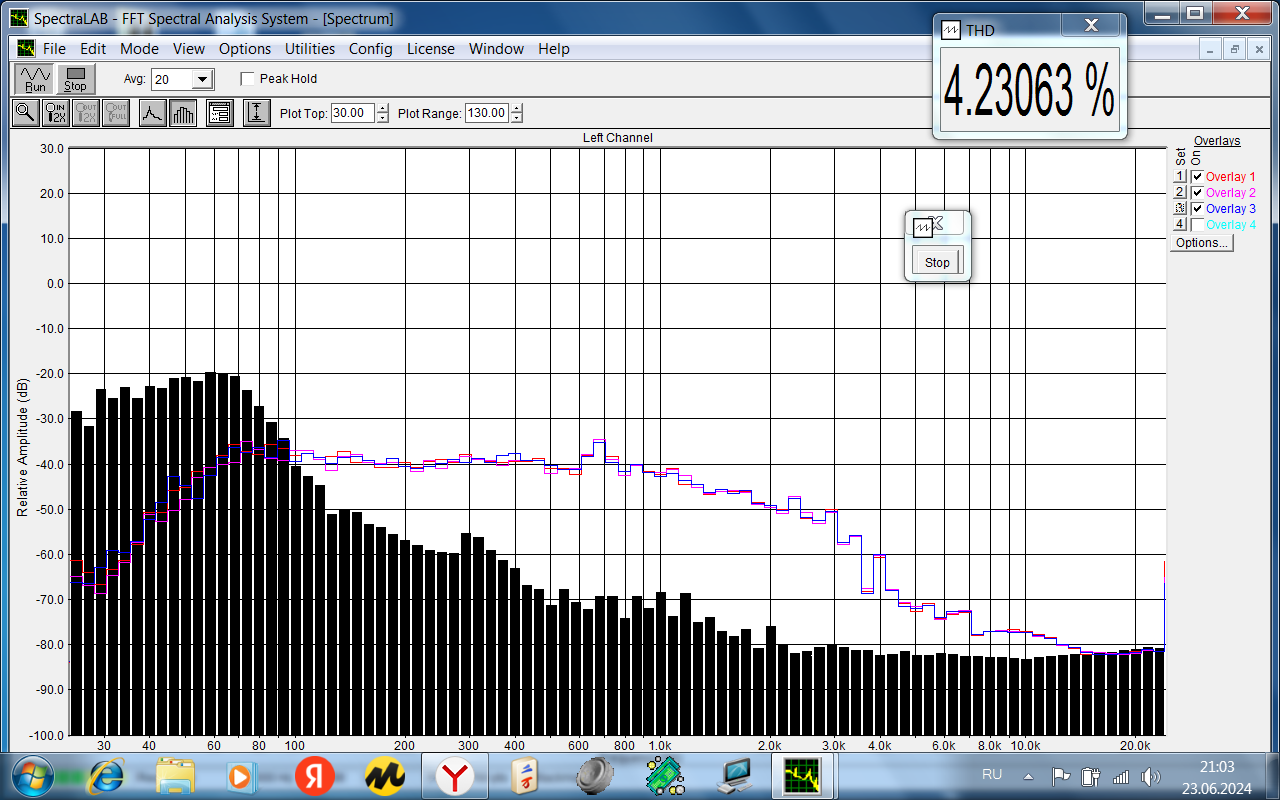
Task: Click overlay Set button 2
Action: pyautogui.click(x=1180, y=193)
